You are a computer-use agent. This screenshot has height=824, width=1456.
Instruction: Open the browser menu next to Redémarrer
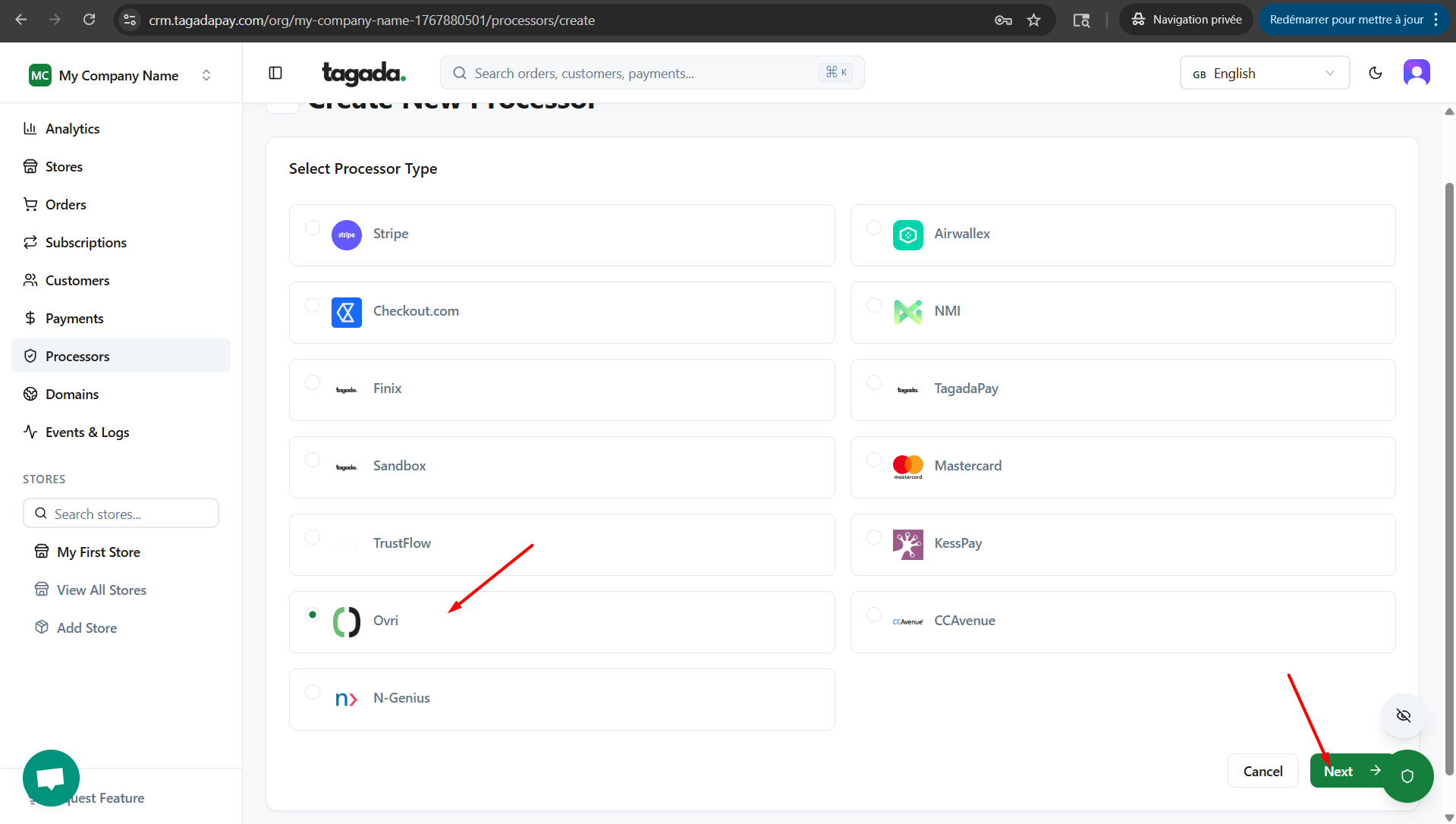tap(1436, 20)
